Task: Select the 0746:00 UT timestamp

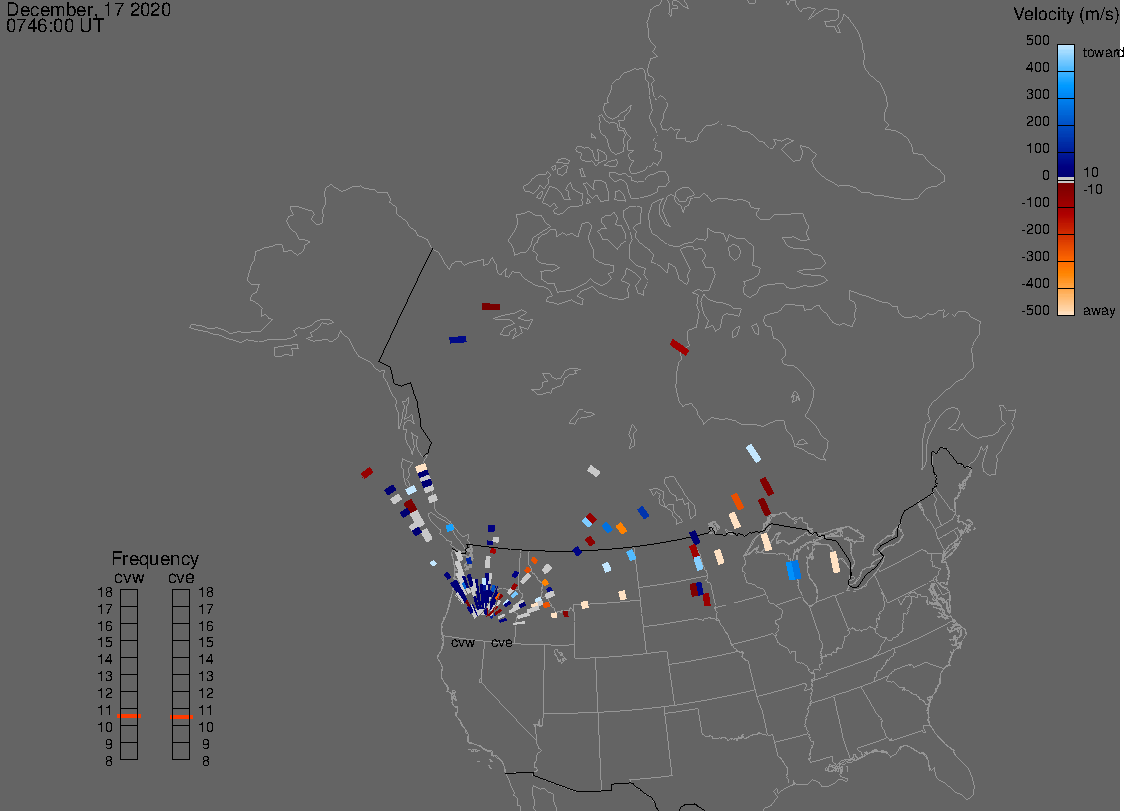Action: (x=55, y=26)
